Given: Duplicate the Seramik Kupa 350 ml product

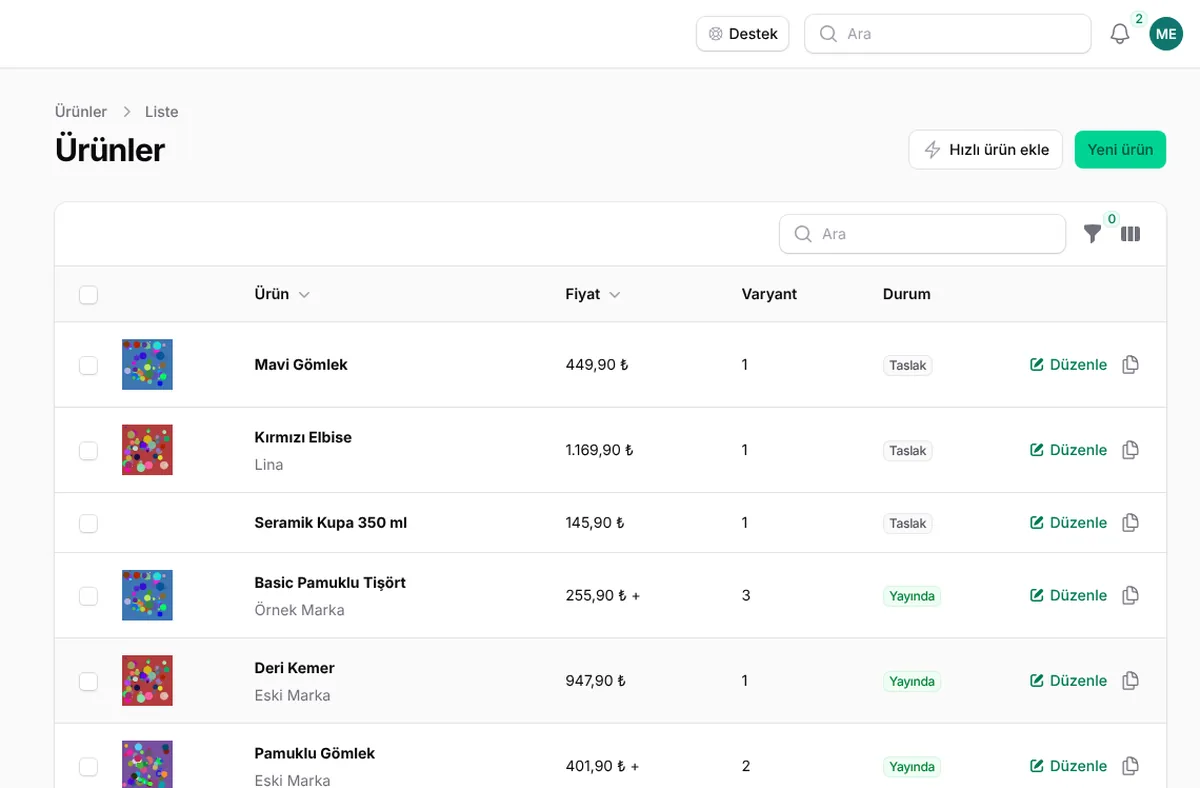Looking at the screenshot, I should tap(1130, 523).
